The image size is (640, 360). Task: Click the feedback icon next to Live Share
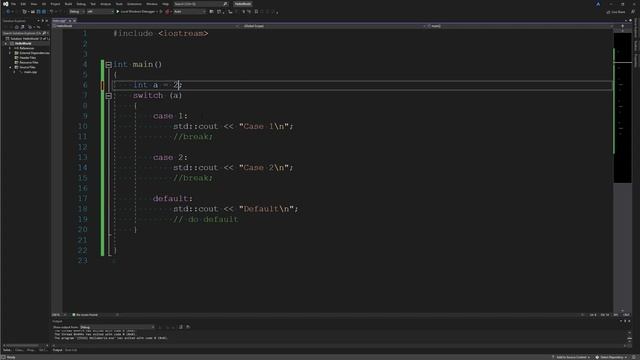pyautogui.click(x=633, y=12)
